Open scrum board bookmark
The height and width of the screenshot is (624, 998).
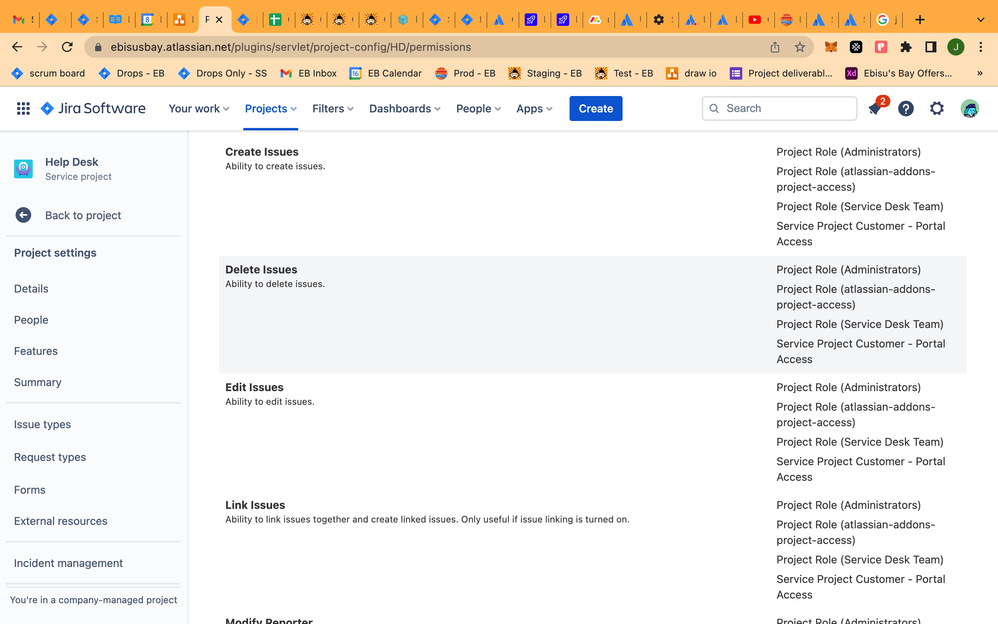coord(48,73)
